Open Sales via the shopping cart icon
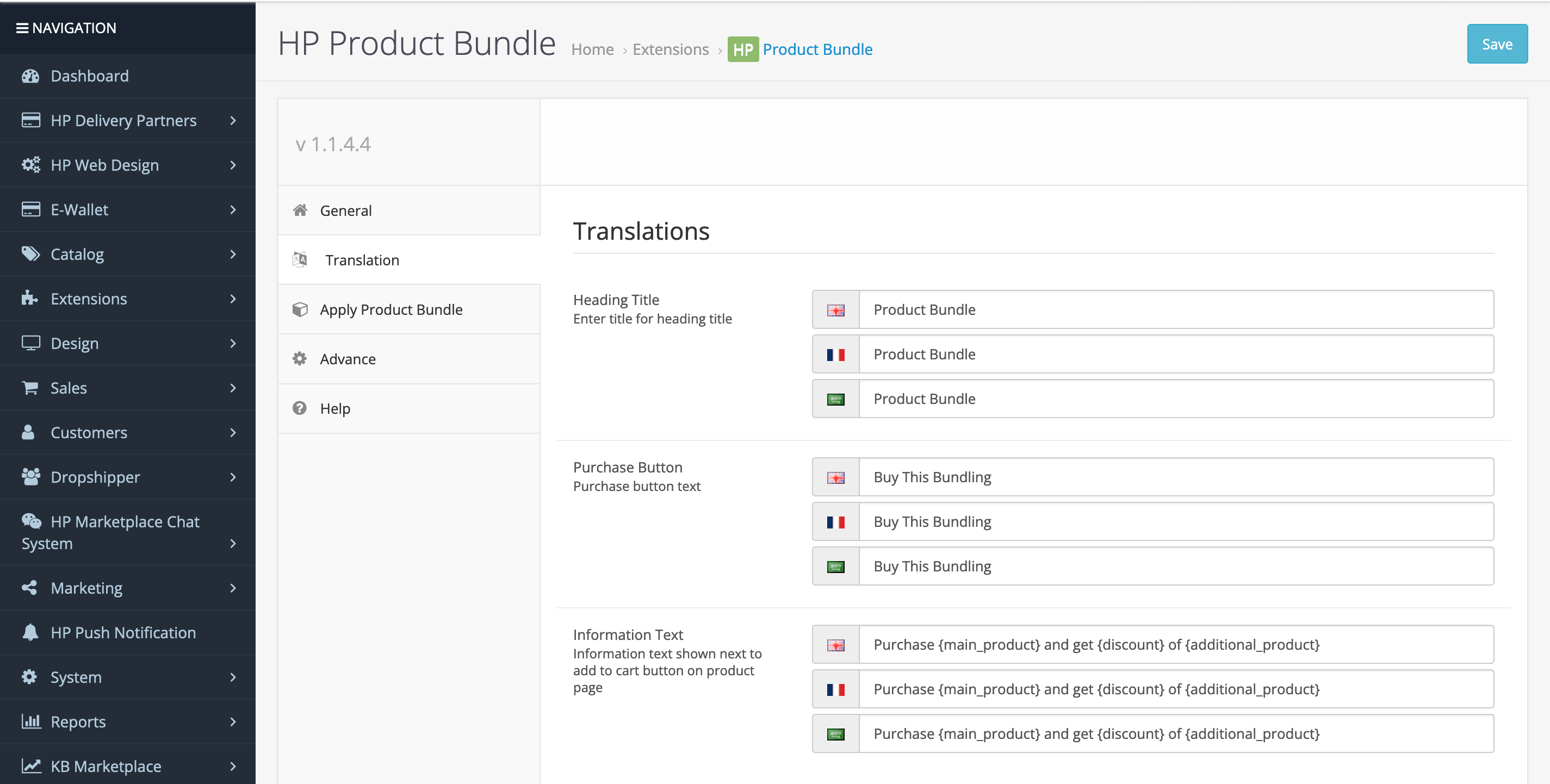Screen dimensions: 1550x784 pyautogui.click(x=30, y=388)
